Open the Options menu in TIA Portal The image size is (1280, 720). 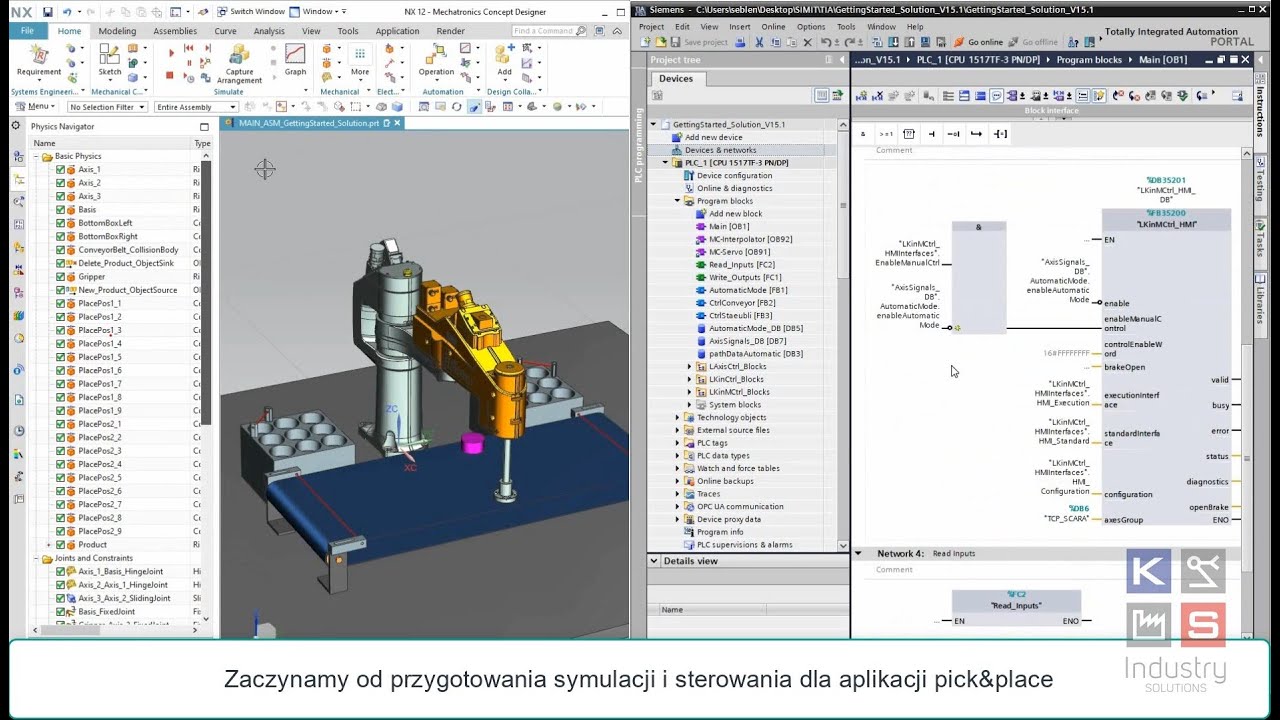click(811, 27)
